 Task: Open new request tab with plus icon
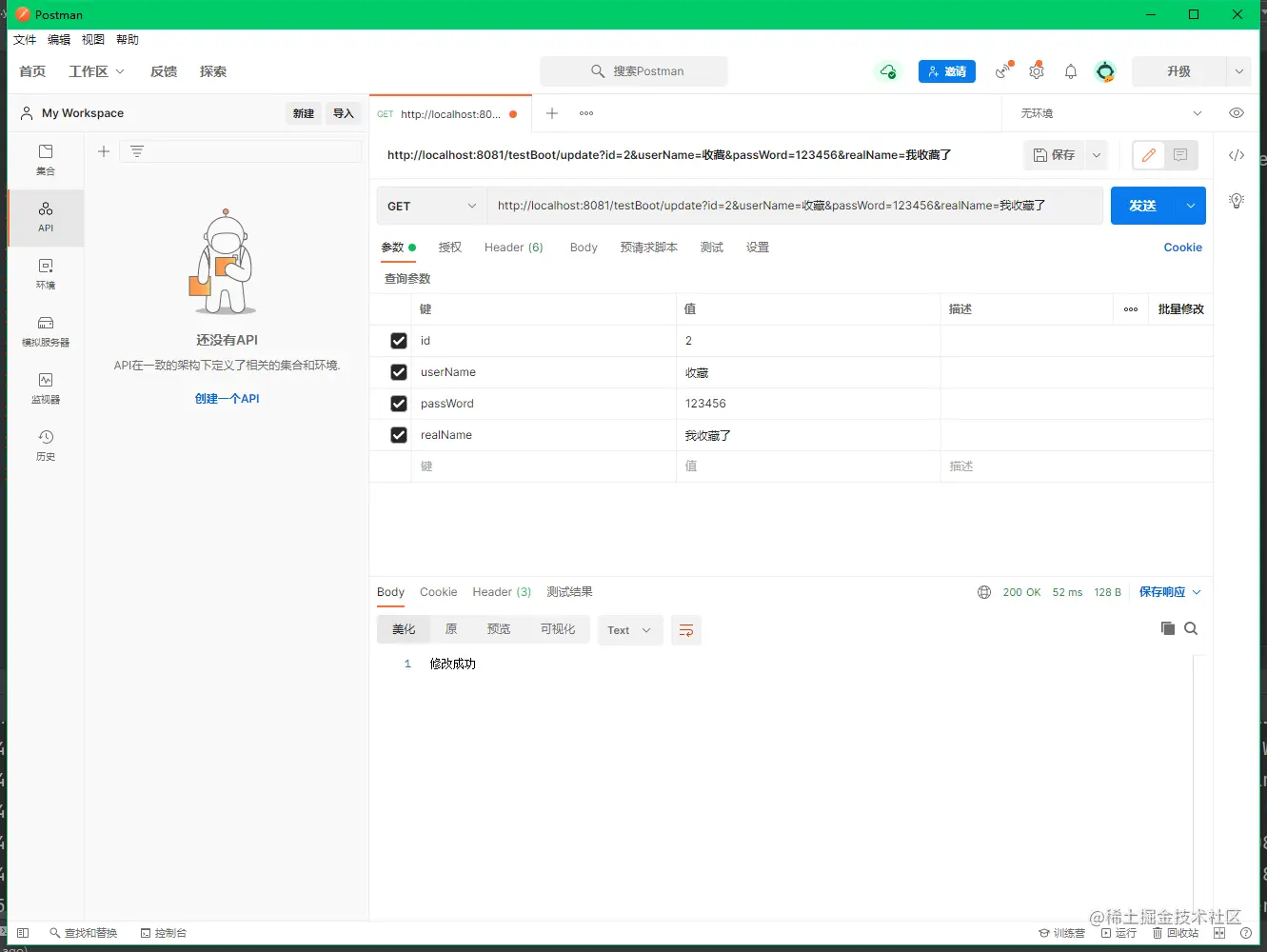tap(551, 113)
